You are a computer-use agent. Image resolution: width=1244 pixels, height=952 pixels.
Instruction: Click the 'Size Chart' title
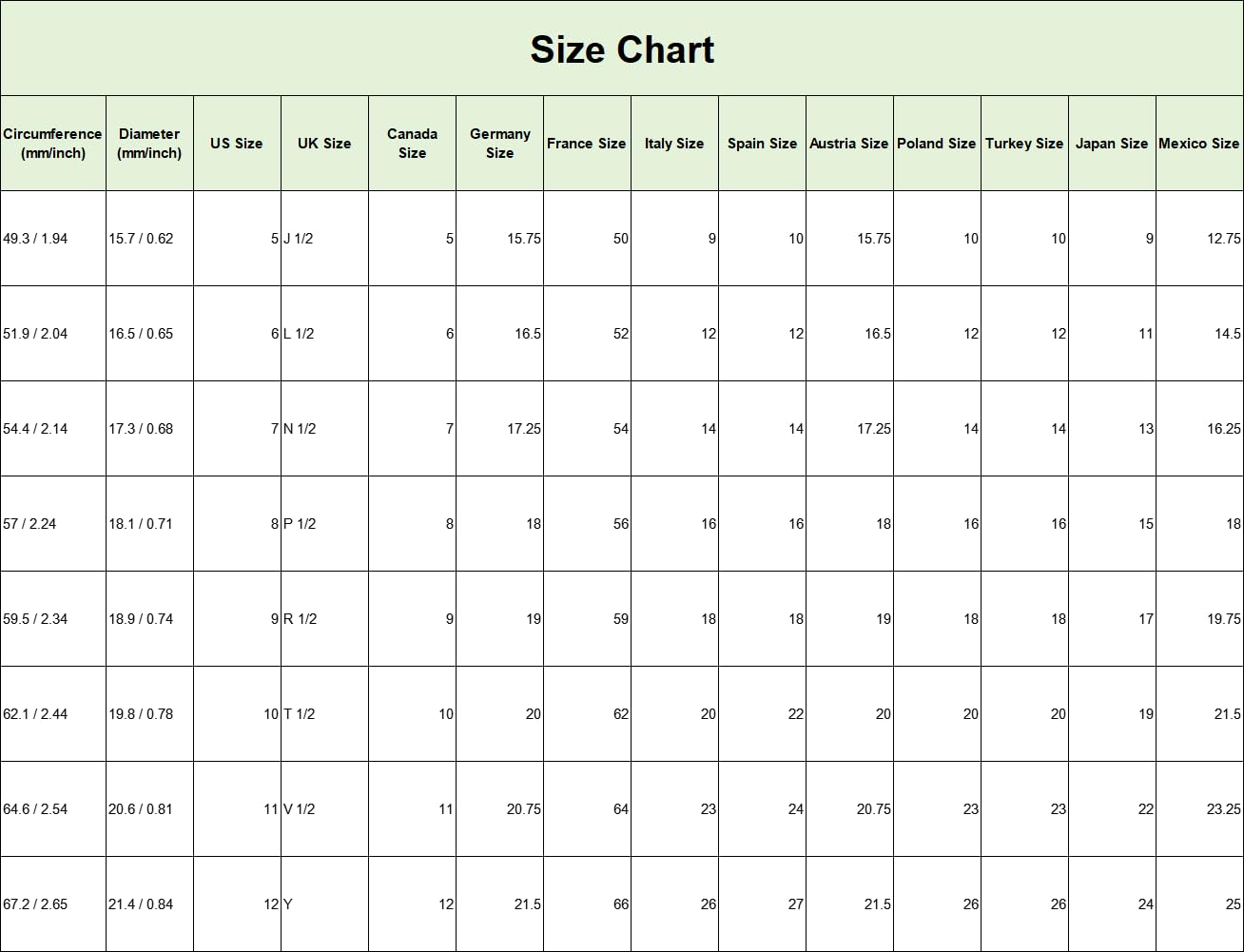(622, 49)
